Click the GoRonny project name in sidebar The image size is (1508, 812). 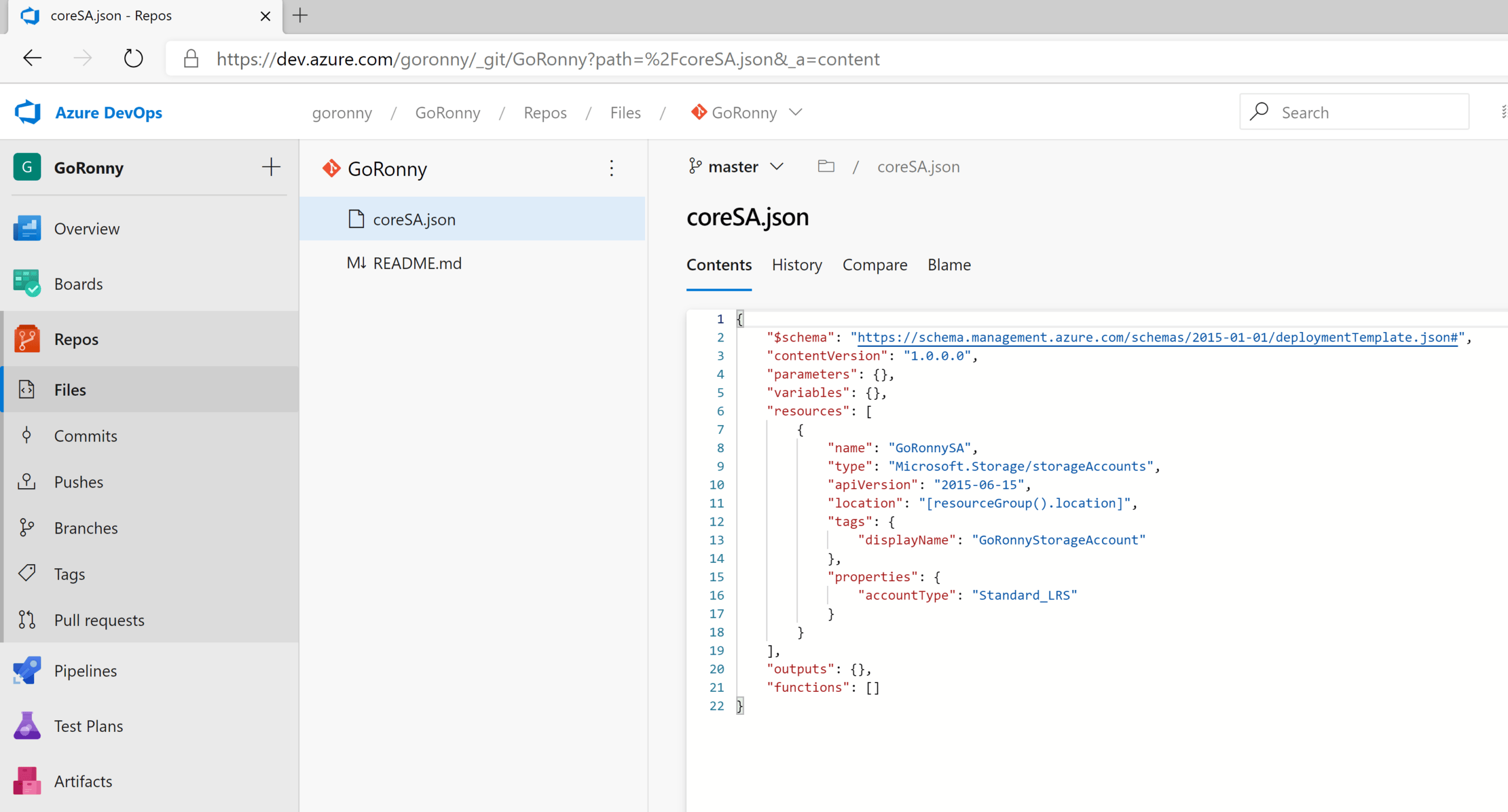click(x=89, y=168)
